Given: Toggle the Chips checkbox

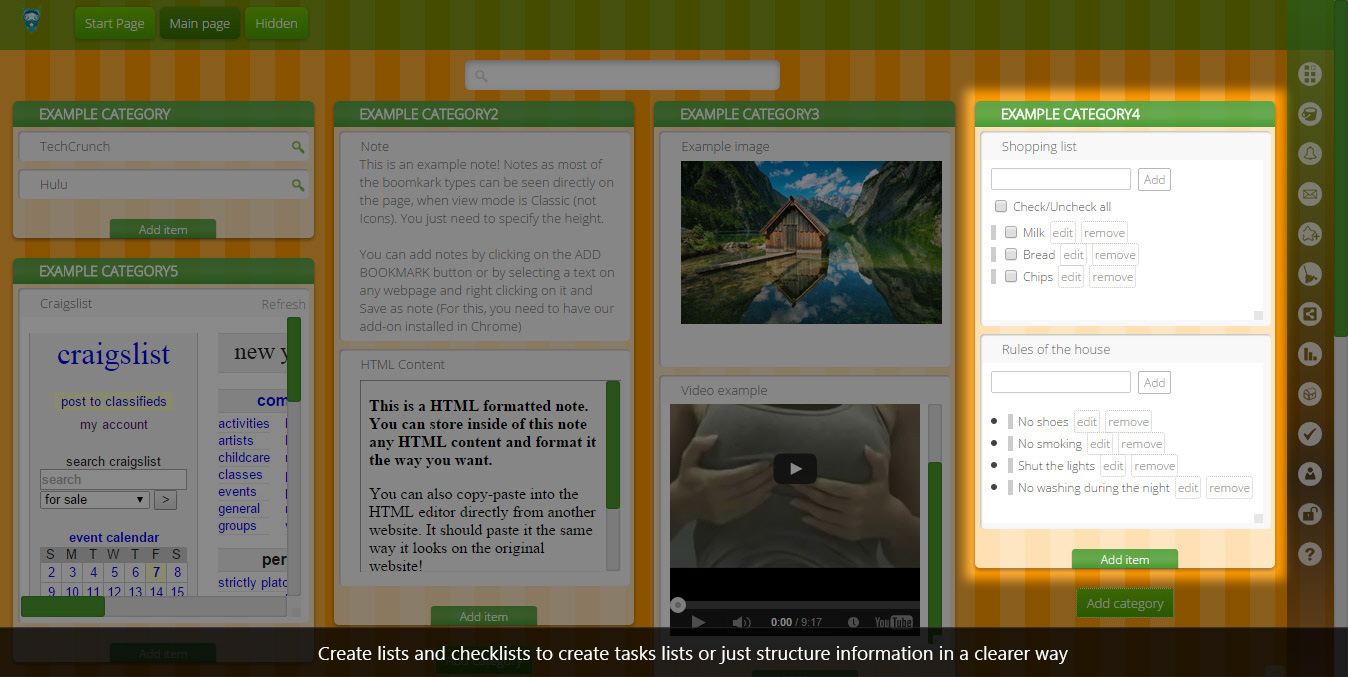Looking at the screenshot, I should point(1011,277).
